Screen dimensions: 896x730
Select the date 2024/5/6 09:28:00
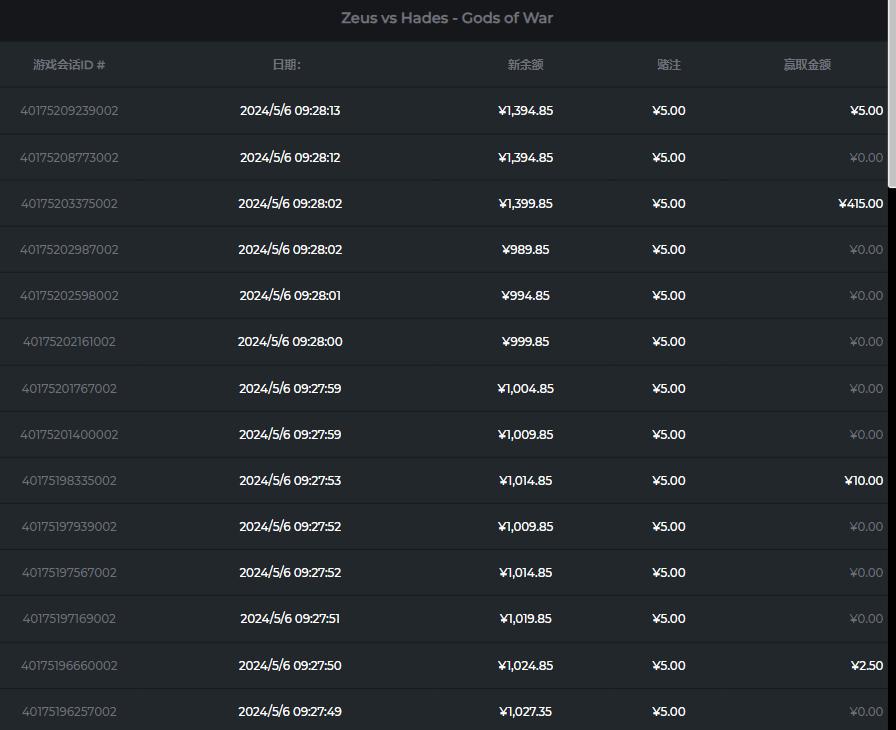point(290,342)
